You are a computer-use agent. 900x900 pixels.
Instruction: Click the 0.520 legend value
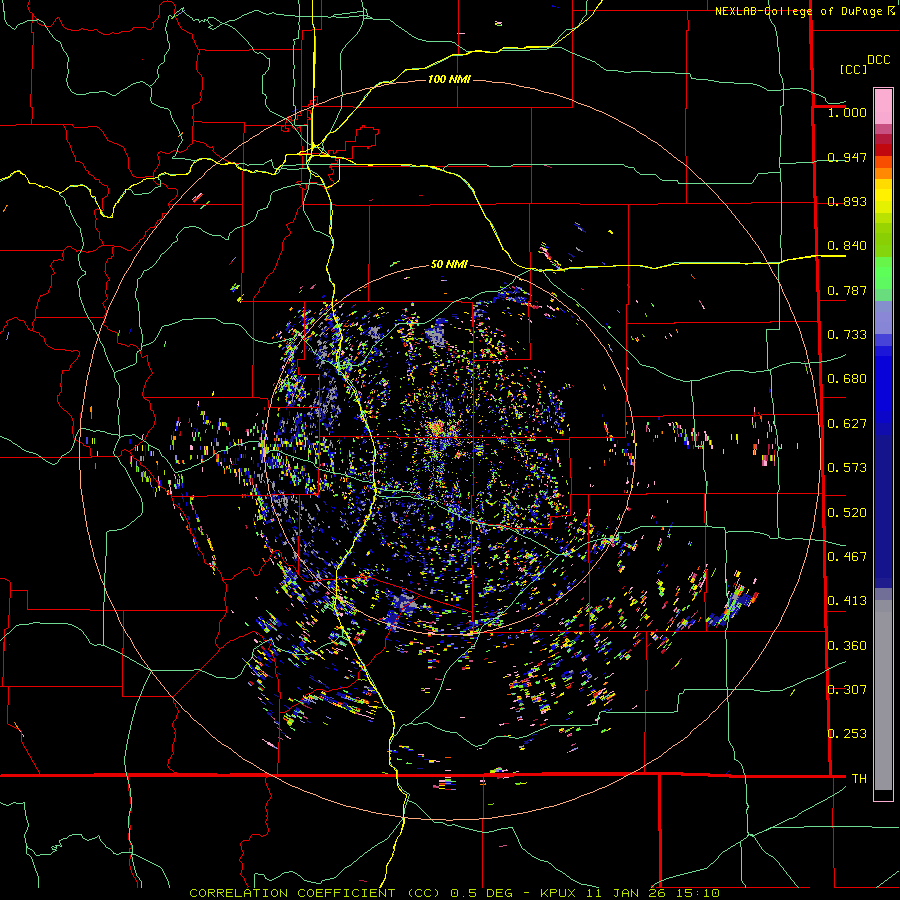(x=847, y=513)
